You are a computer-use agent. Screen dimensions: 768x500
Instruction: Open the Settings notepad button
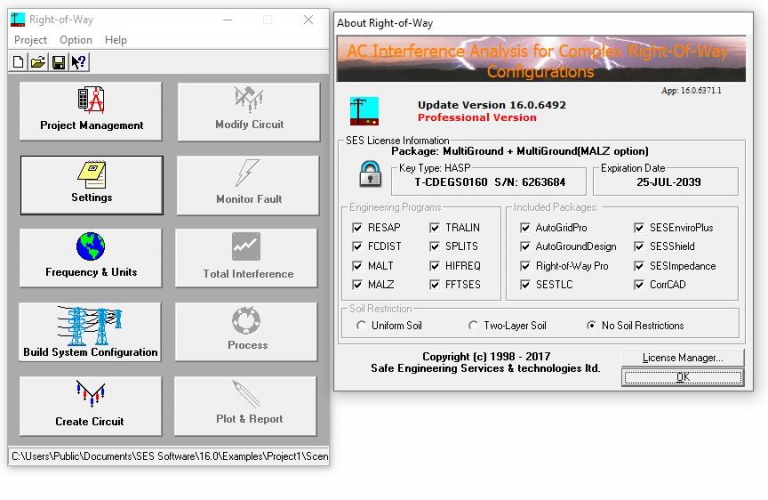click(x=92, y=185)
